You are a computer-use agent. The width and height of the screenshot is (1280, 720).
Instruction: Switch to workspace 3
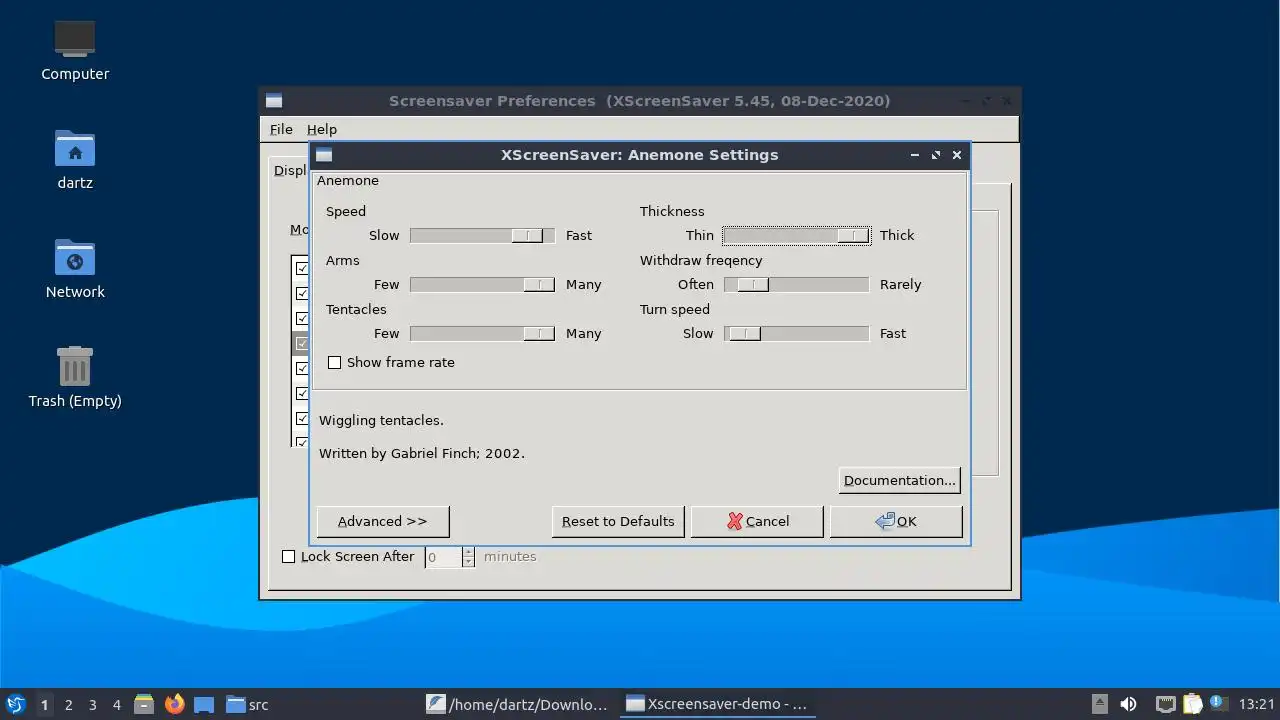(92, 704)
